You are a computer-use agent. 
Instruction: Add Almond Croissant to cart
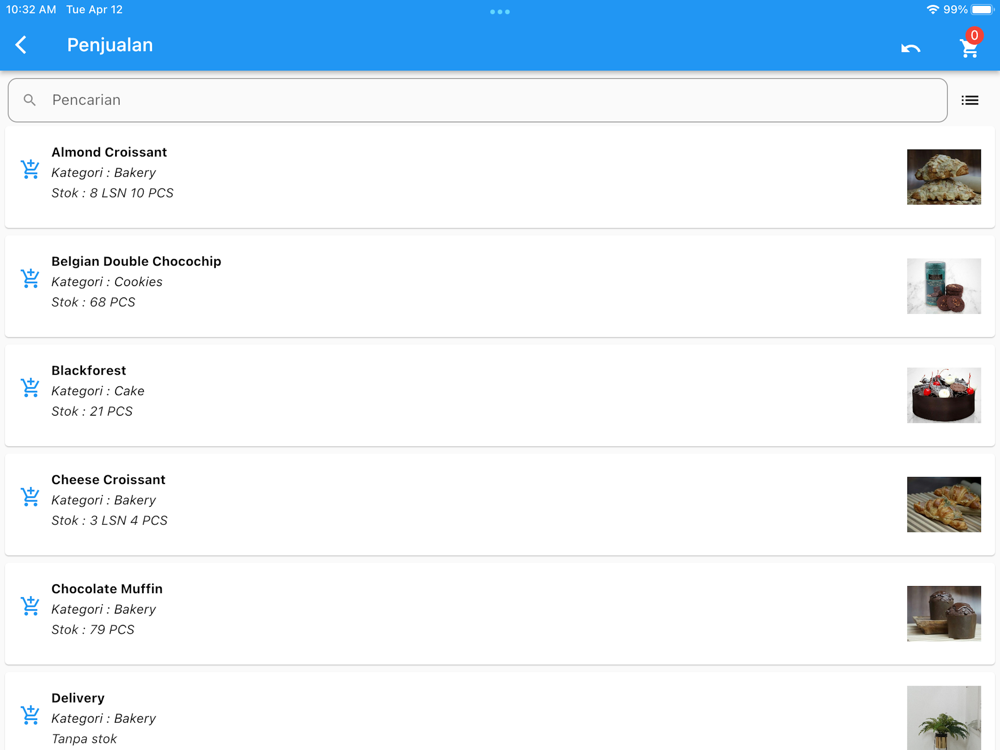[30, 169]
